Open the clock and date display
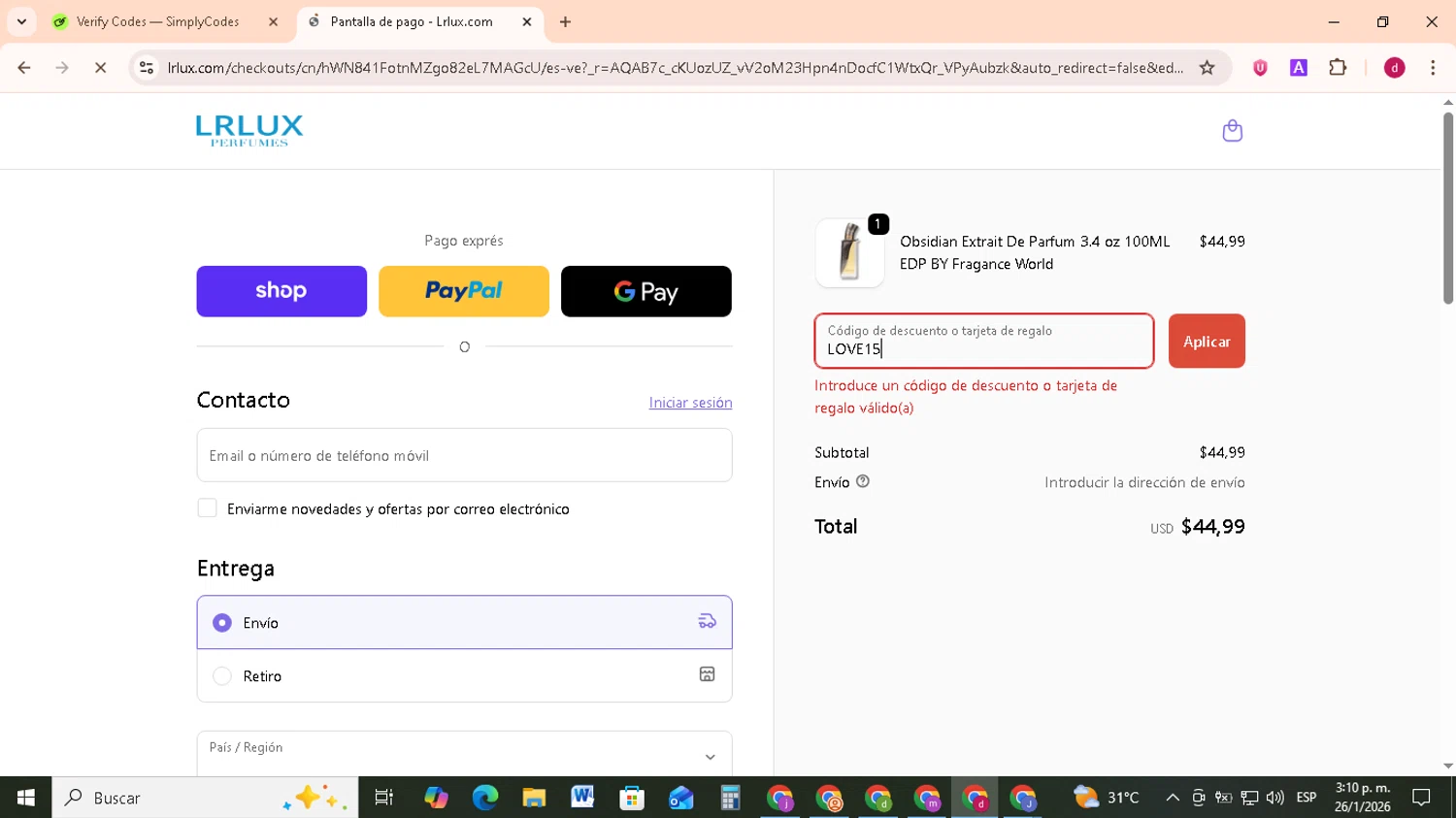 [x=1362, y=798]
